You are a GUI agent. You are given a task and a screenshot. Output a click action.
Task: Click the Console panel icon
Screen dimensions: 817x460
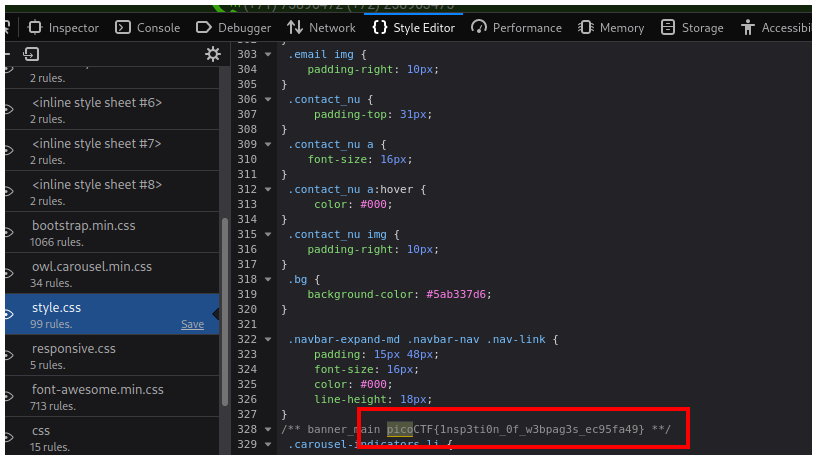(x=123, y=27)
